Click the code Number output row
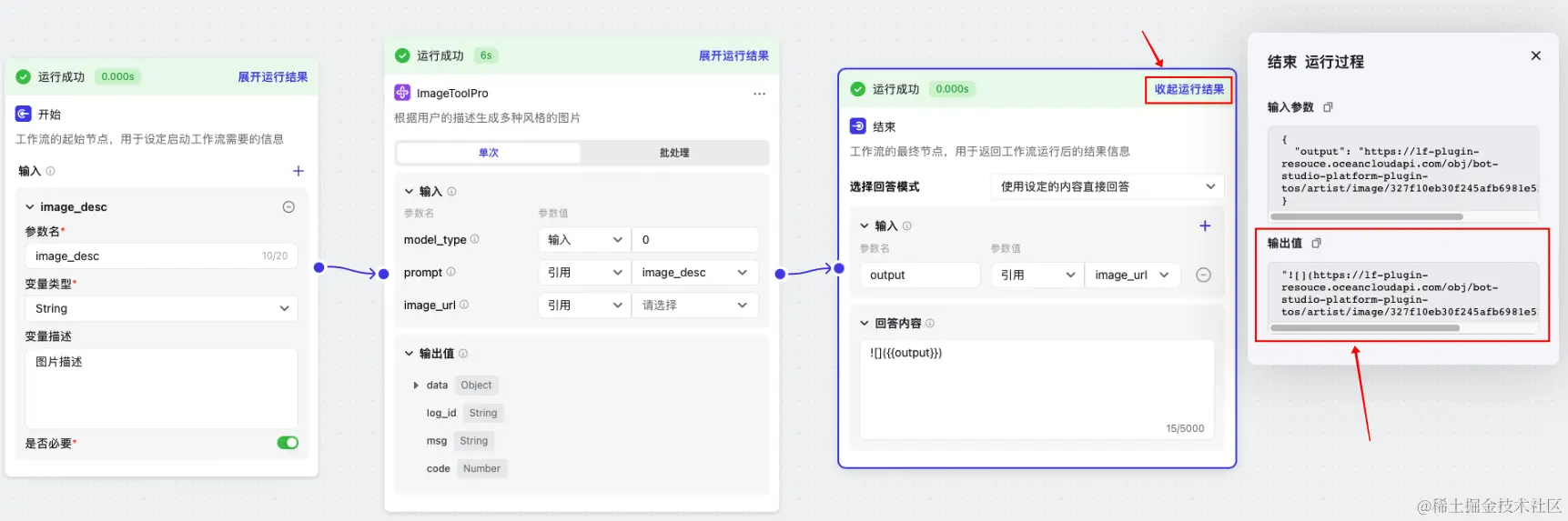1568x521 pixels. pos(466,469)
